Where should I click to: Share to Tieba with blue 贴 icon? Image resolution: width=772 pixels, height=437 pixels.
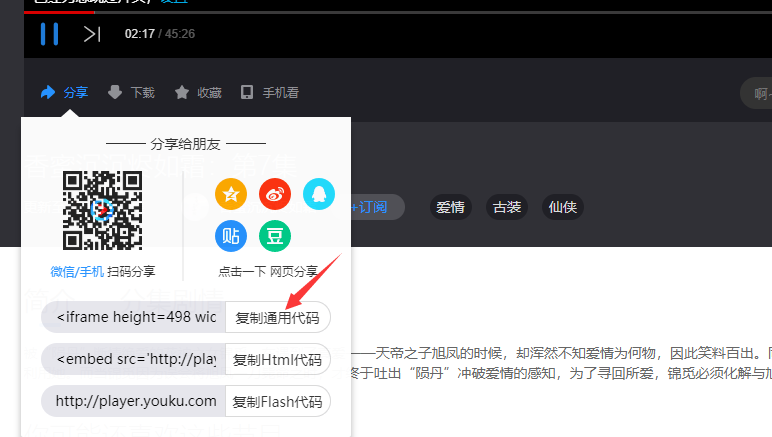pyautogui.click(x=231, y=236)
